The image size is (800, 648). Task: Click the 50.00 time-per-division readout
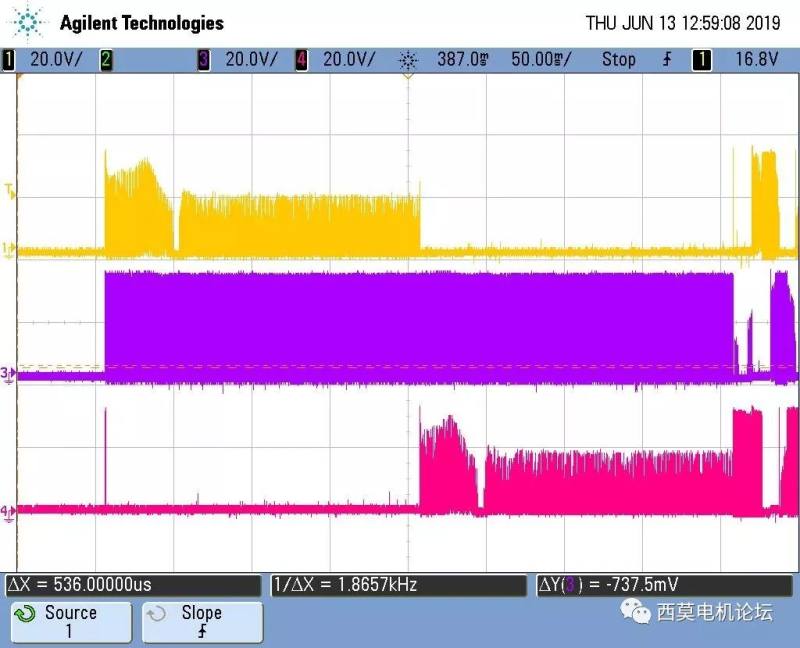(x=540, y=60)
